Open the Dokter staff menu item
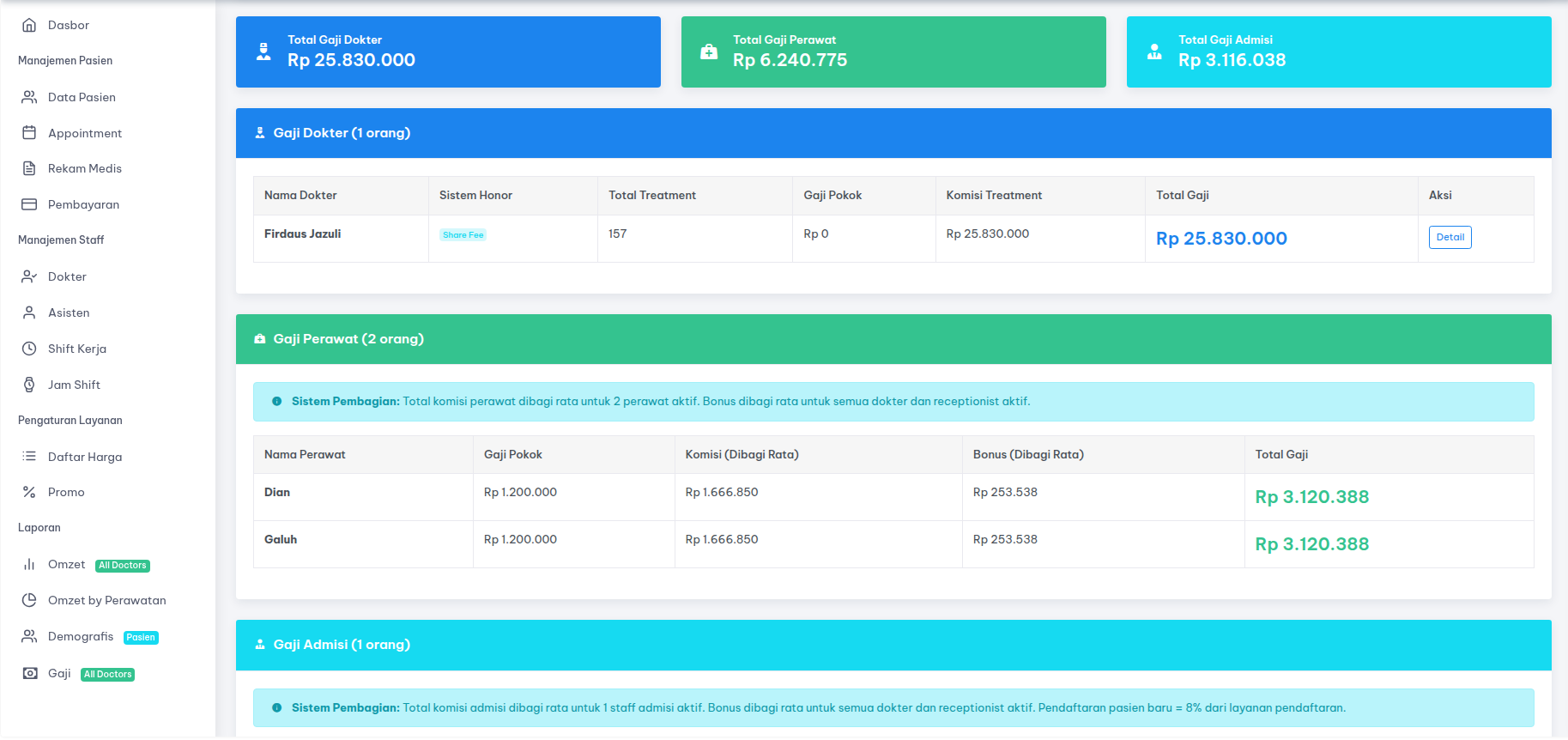1568x740 pixels. [67, 276]
